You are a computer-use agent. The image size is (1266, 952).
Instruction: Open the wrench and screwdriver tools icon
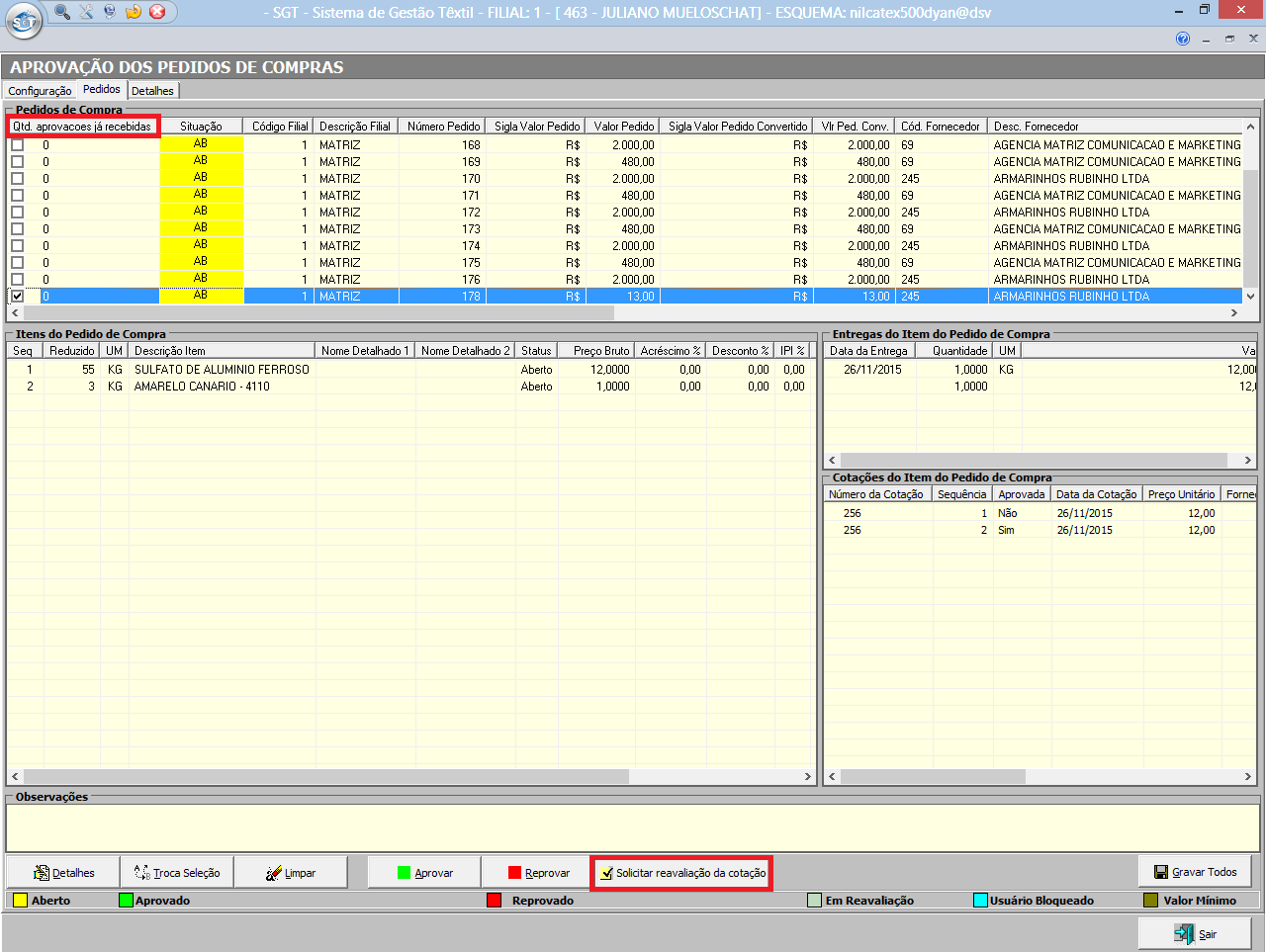(x=86, y=12)
